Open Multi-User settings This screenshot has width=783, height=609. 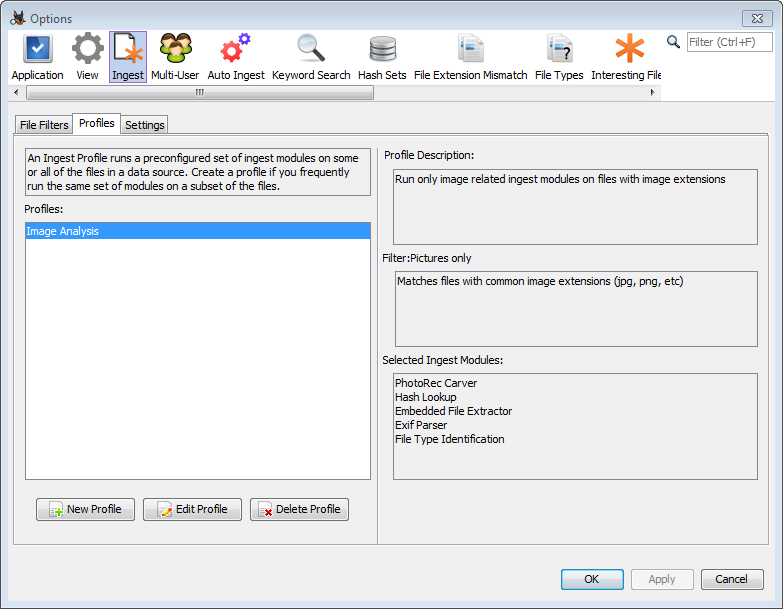coord(176,57)
